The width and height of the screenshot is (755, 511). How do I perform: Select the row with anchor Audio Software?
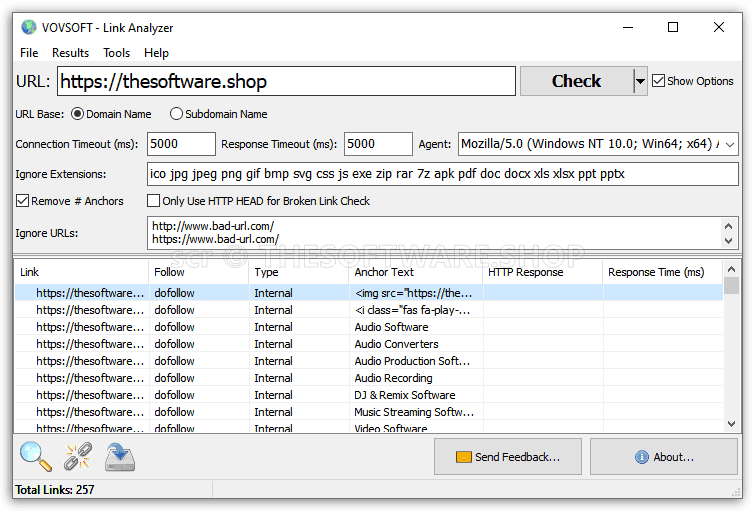click(x=369, y=327)
